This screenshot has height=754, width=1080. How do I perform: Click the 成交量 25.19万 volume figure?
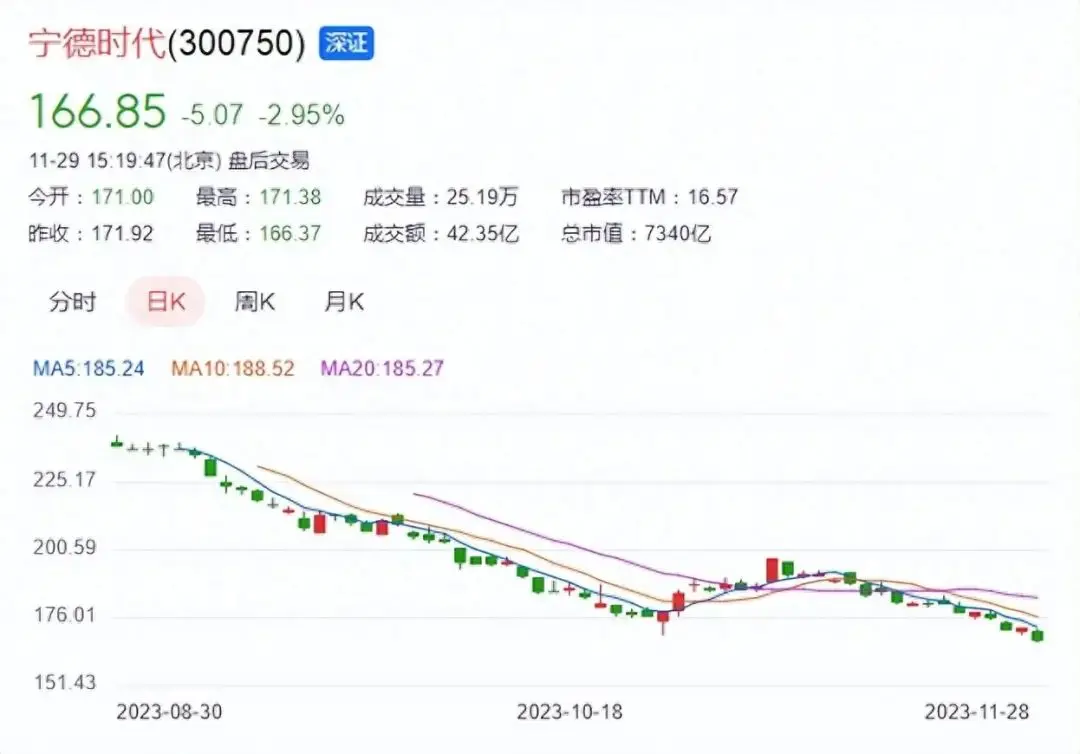click(440, 197)
